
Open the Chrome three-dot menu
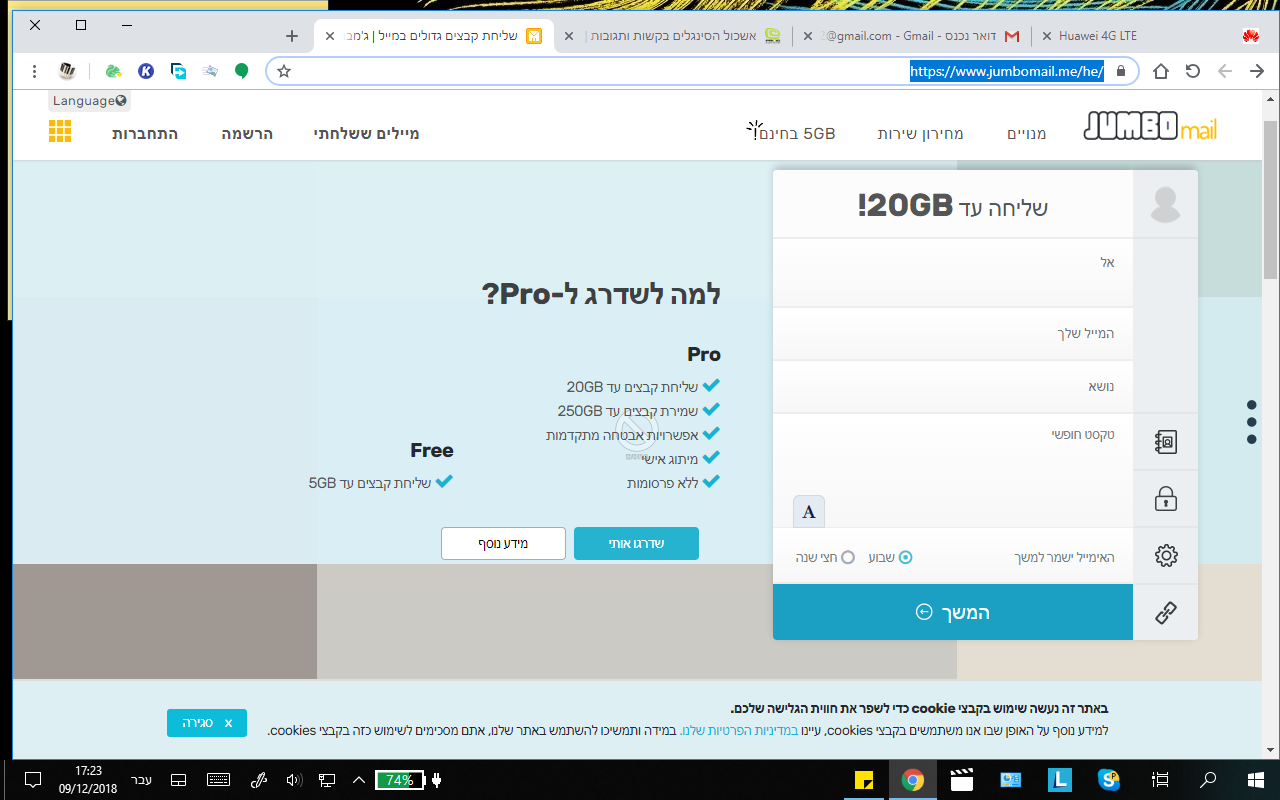[x=35, y=71]
